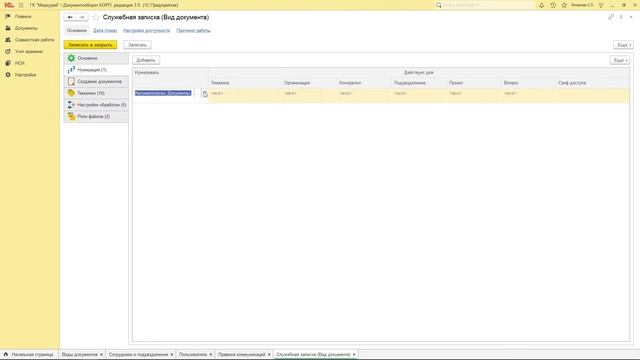Viewport: 640px width, 360px height.
Task: Open the favorites star in the top bar
Action: tap(564, 5)
